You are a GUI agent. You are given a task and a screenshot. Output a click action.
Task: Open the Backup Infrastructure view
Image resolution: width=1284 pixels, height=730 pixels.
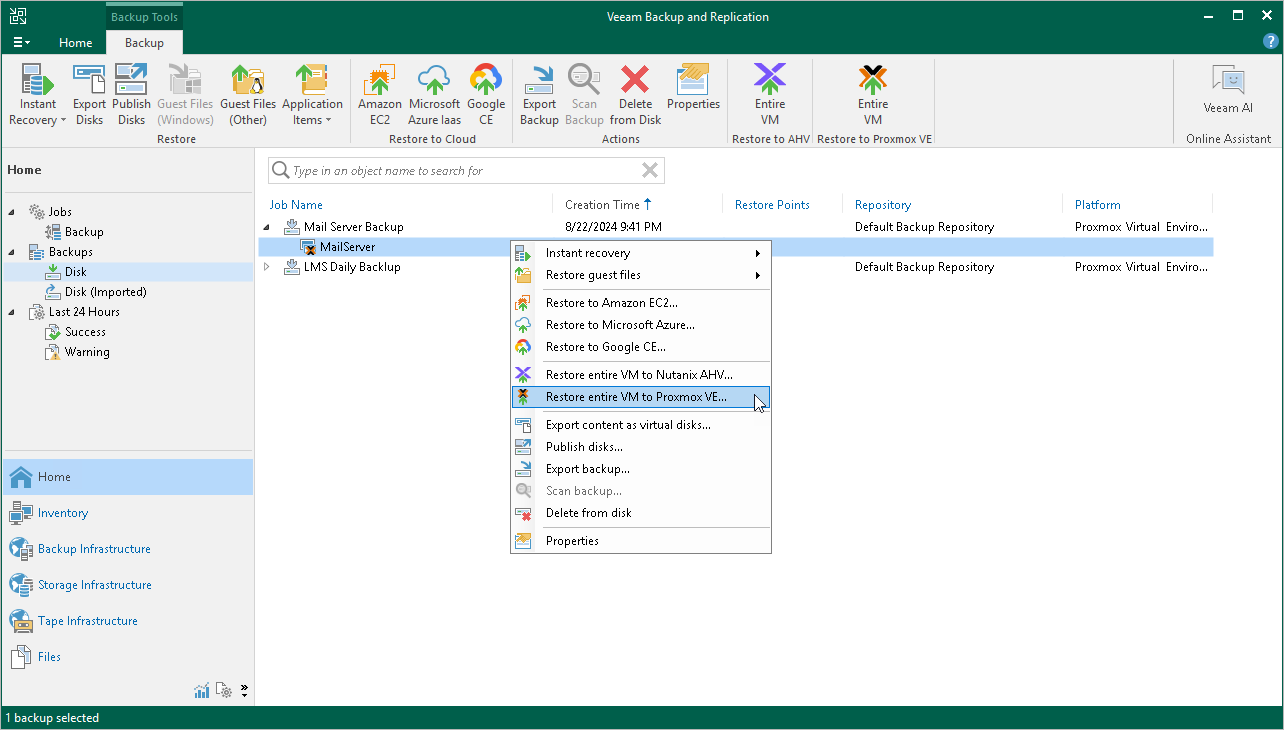coord(128,549)
